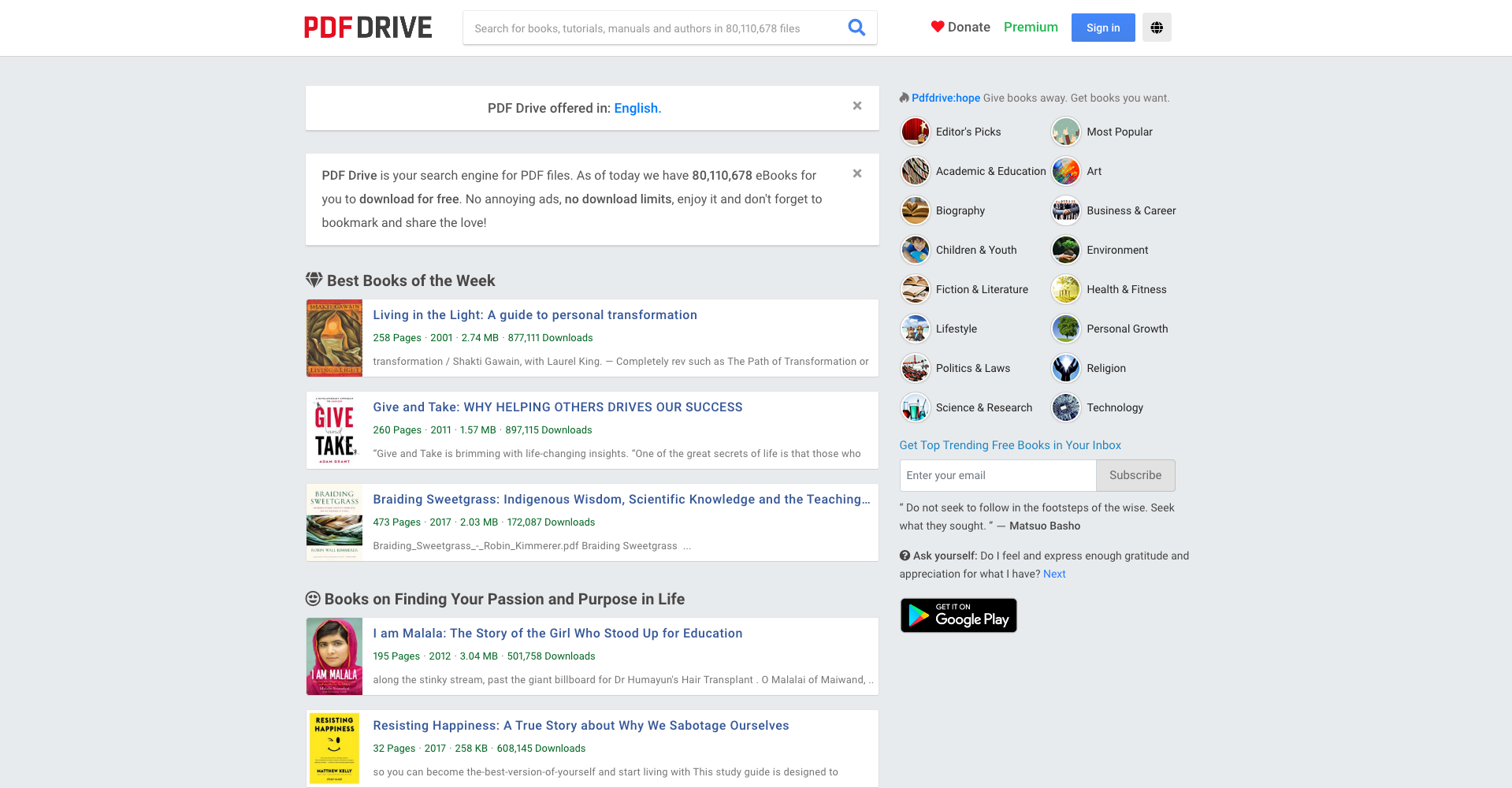Select English language link
This screenshot has width=1512, height=788.
[637, 108]
